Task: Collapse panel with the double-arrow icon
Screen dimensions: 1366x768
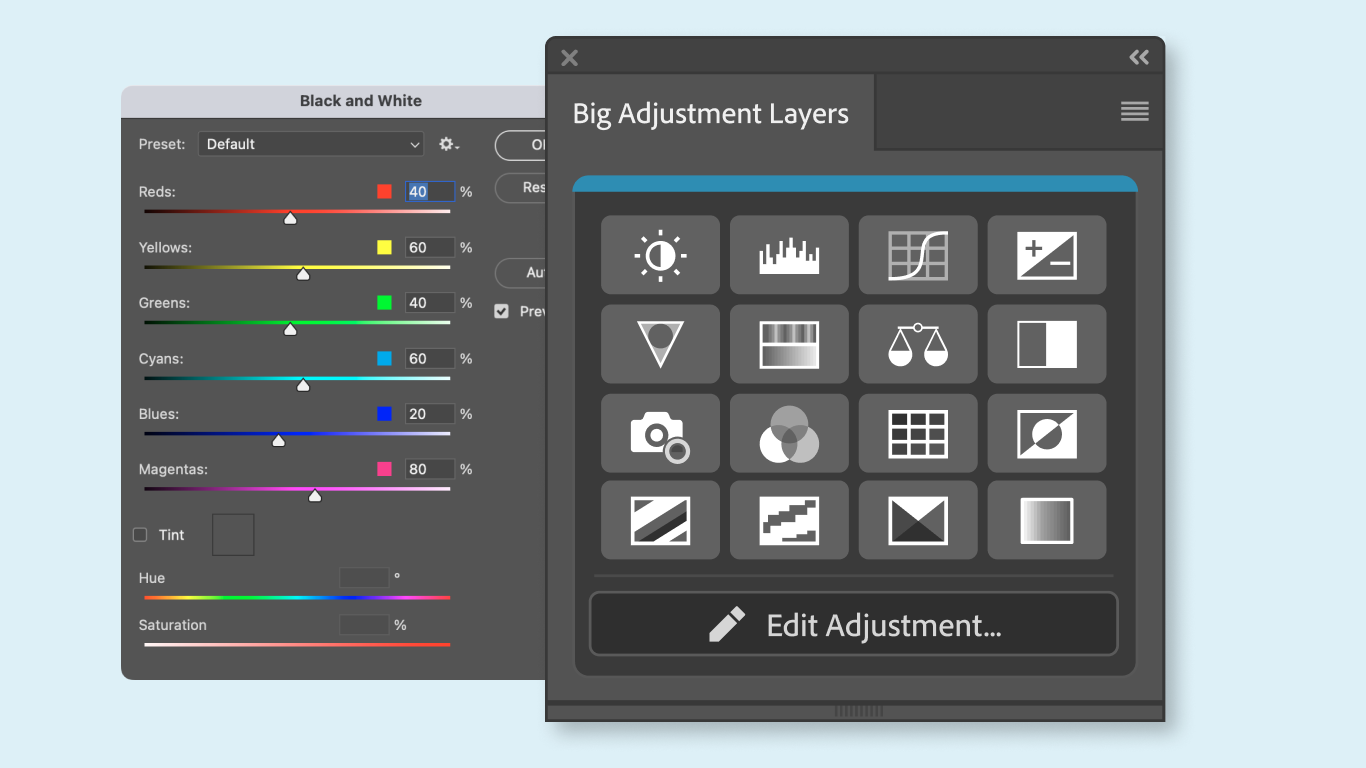Action: point(1139,57)
